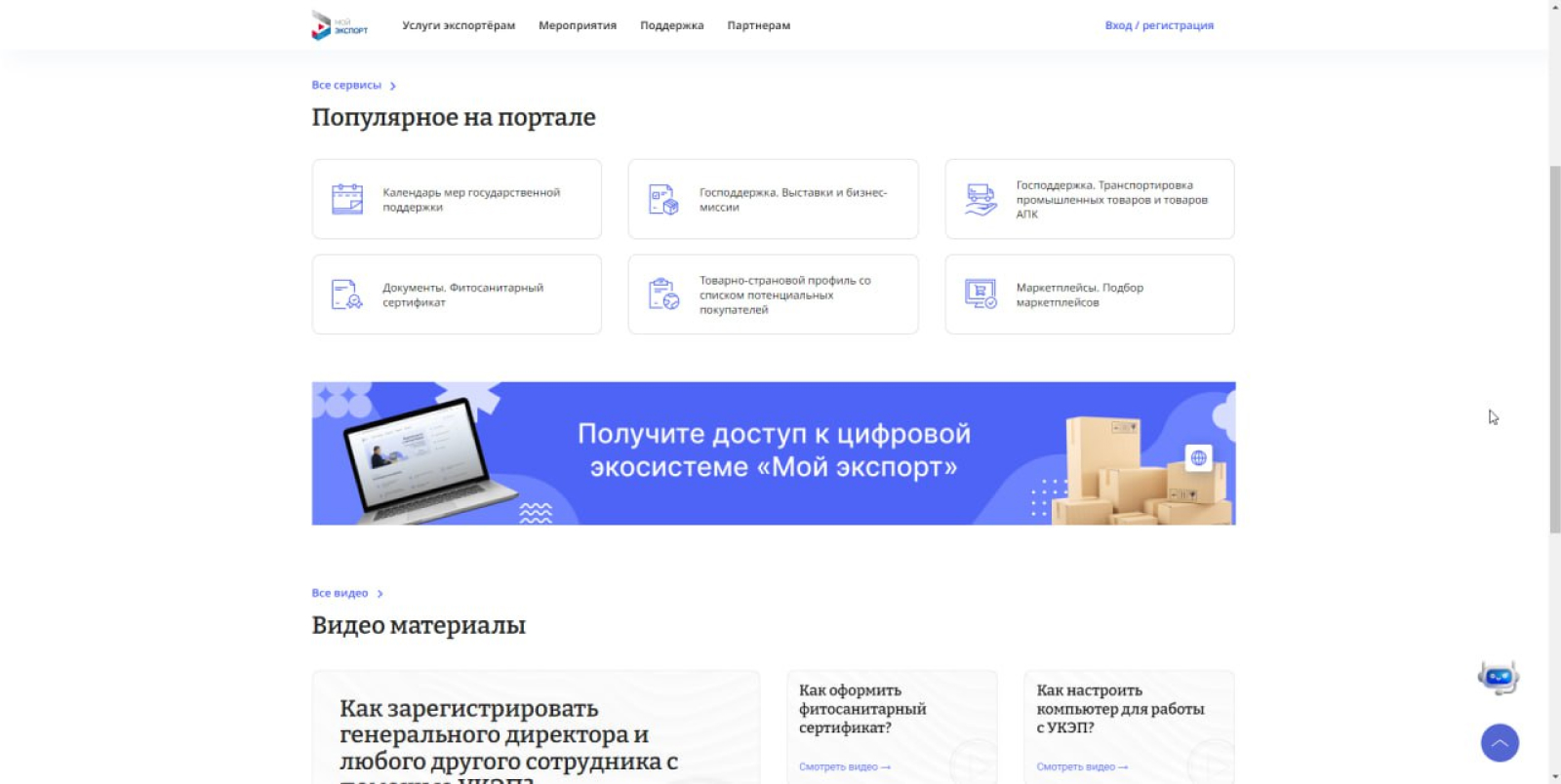Open Как настроить компьютер для работы с УКЭП title
Image resolution: width=1561 pixels, height=784 pixels.
pyautogui.click(x=1120, y=709)
